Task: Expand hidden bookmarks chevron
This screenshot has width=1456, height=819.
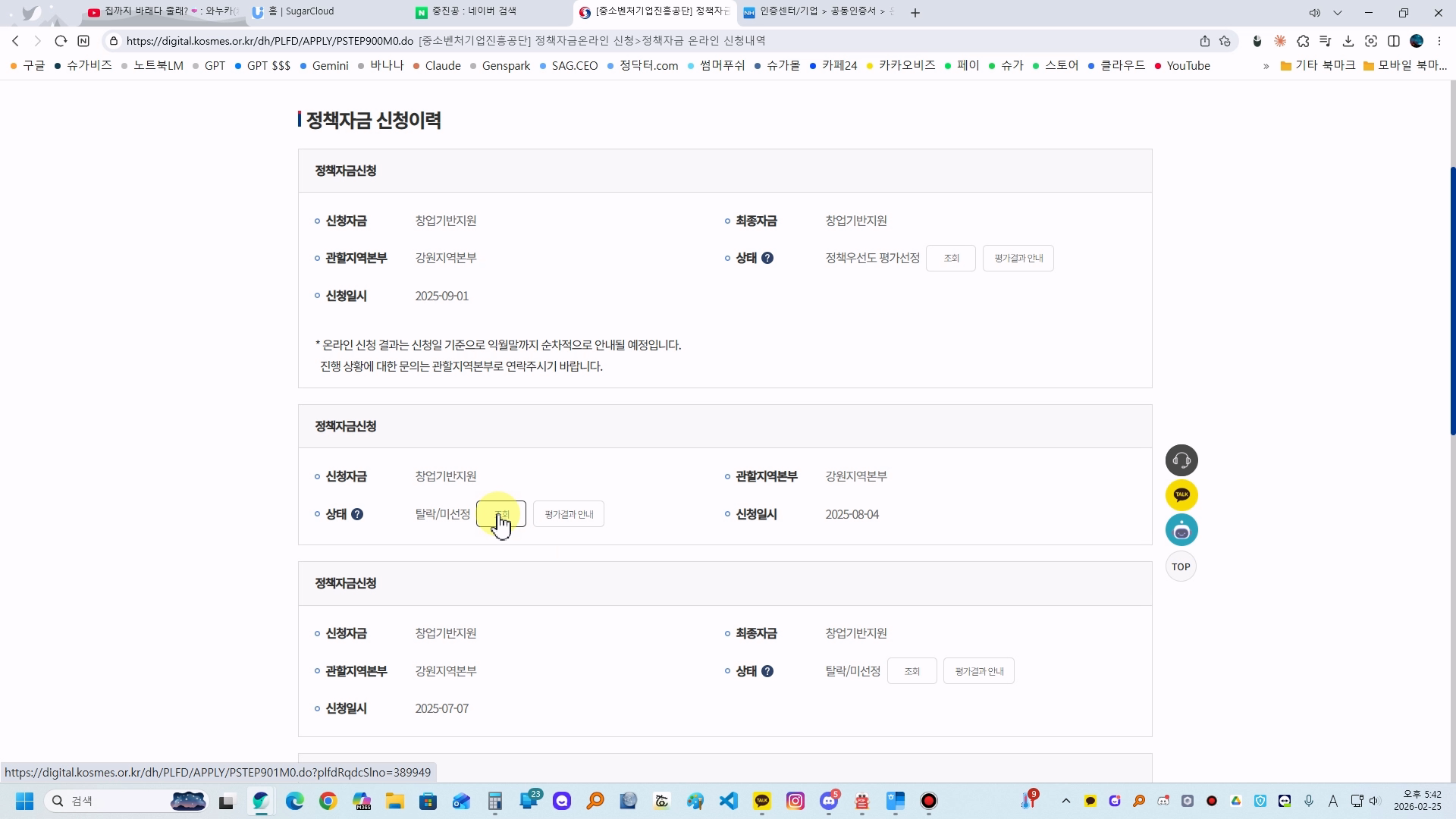Action: coord(1266,66)
